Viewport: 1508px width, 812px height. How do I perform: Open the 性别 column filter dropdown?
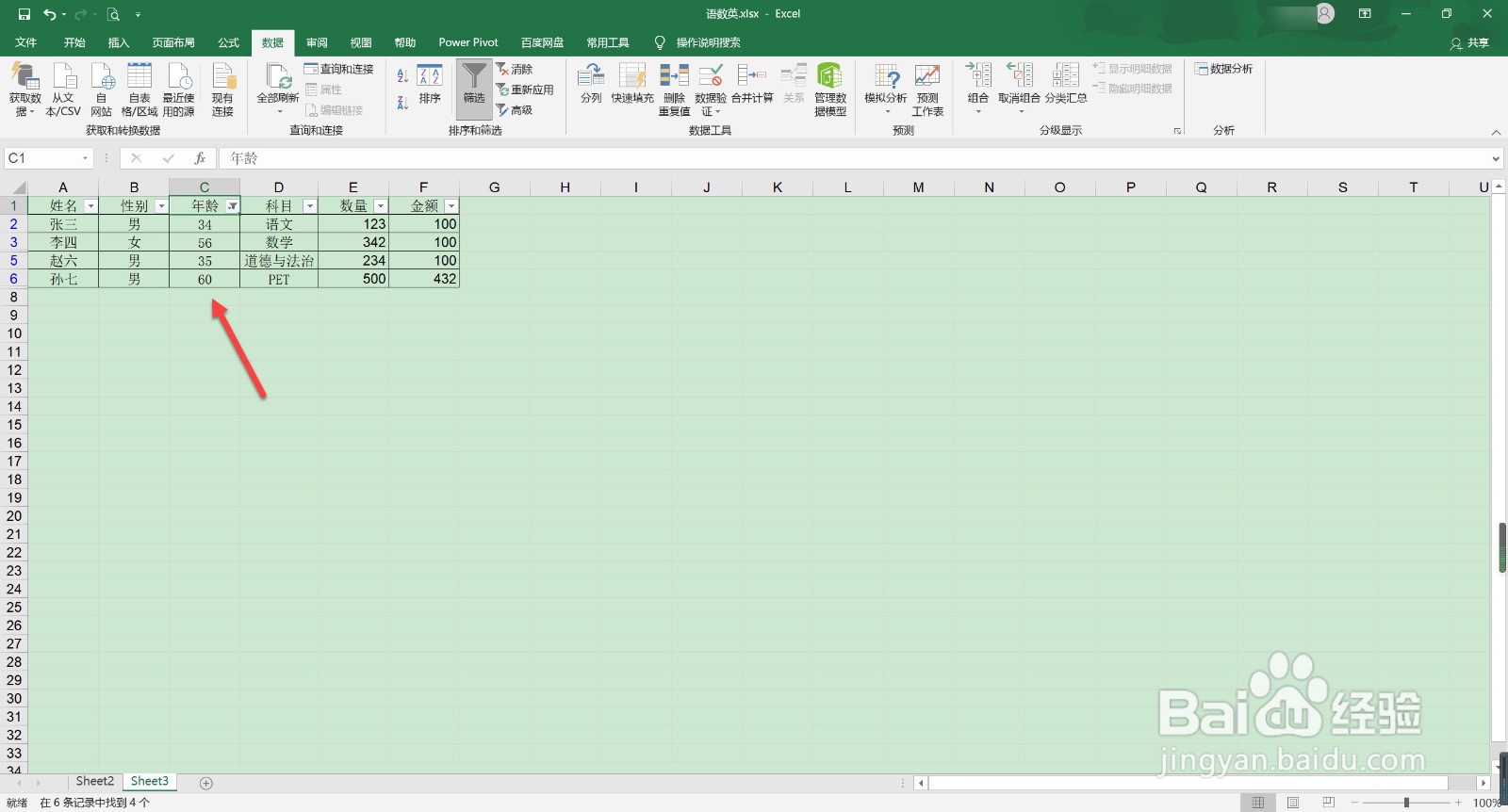161,206
